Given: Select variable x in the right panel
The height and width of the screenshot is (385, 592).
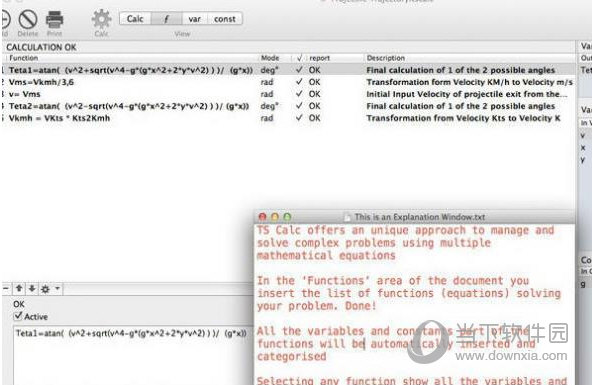Looking at the screenshot, I should coord(583,148).
